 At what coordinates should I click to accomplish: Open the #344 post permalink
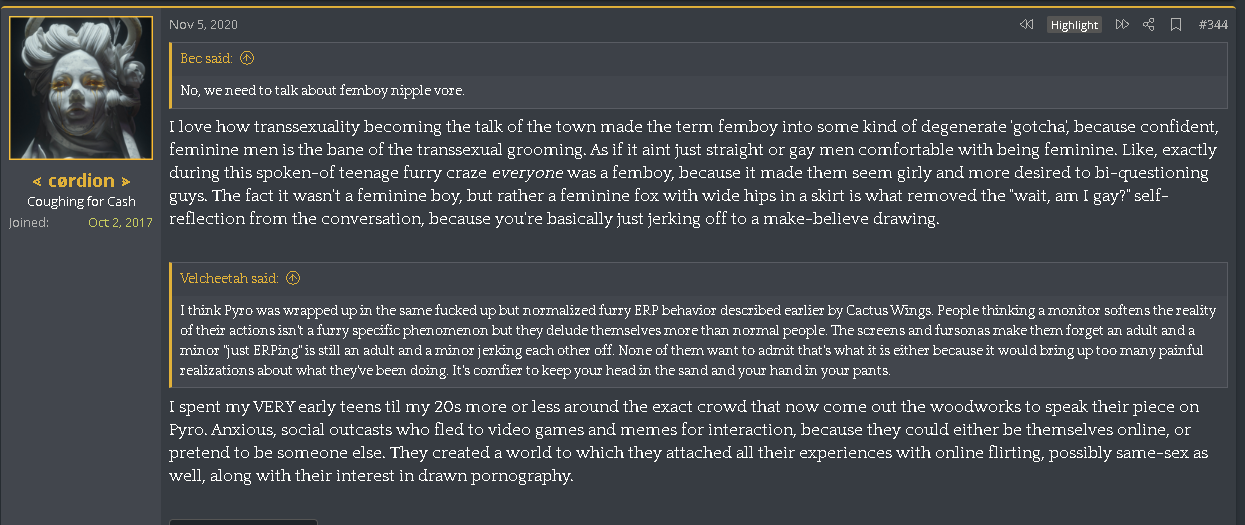coord(1213,25)
